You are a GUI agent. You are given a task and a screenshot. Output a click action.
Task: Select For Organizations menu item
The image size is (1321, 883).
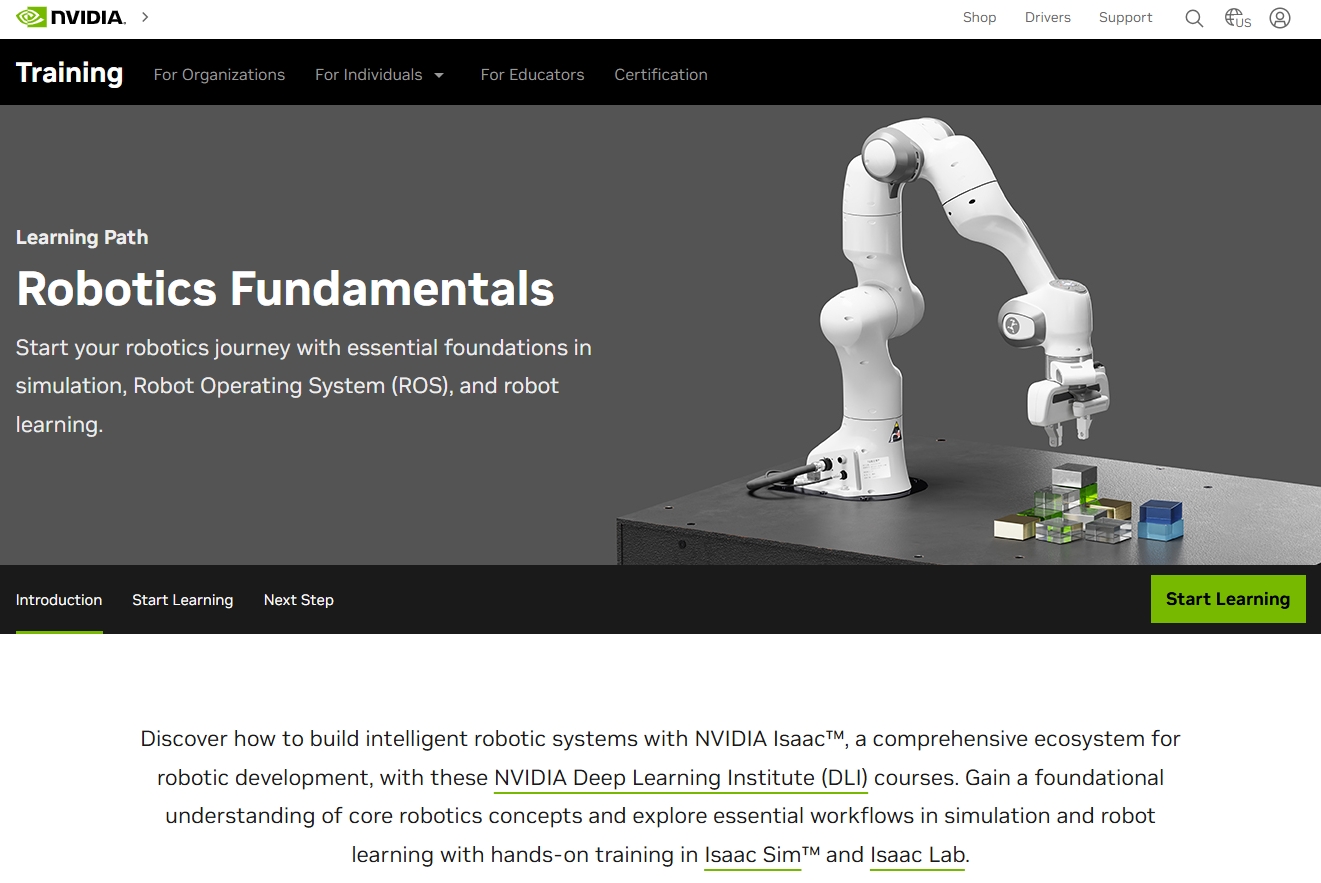point(219,75)
